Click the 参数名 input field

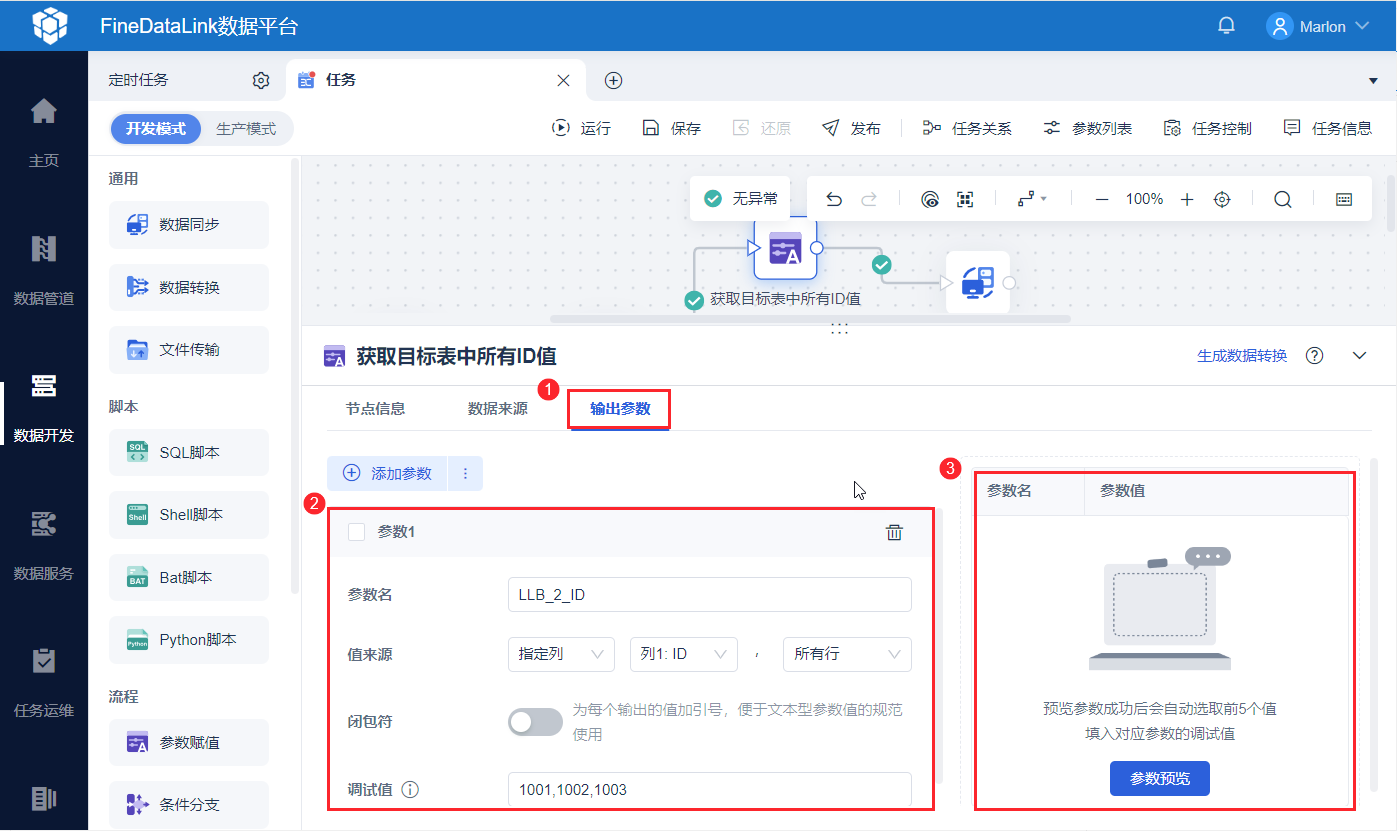coord(710,594)
